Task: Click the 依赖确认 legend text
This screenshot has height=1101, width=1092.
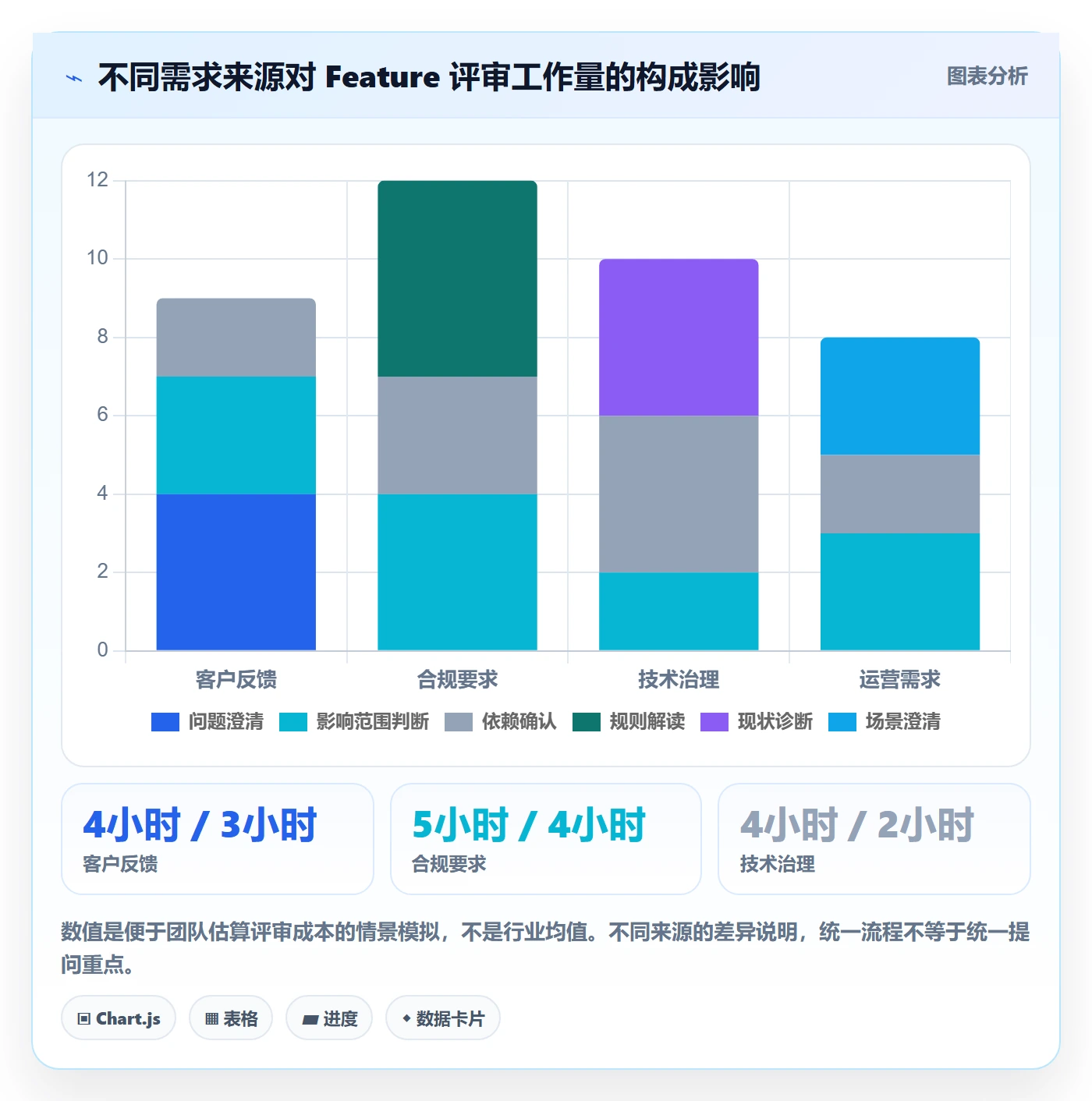Action: pos(519,722)
